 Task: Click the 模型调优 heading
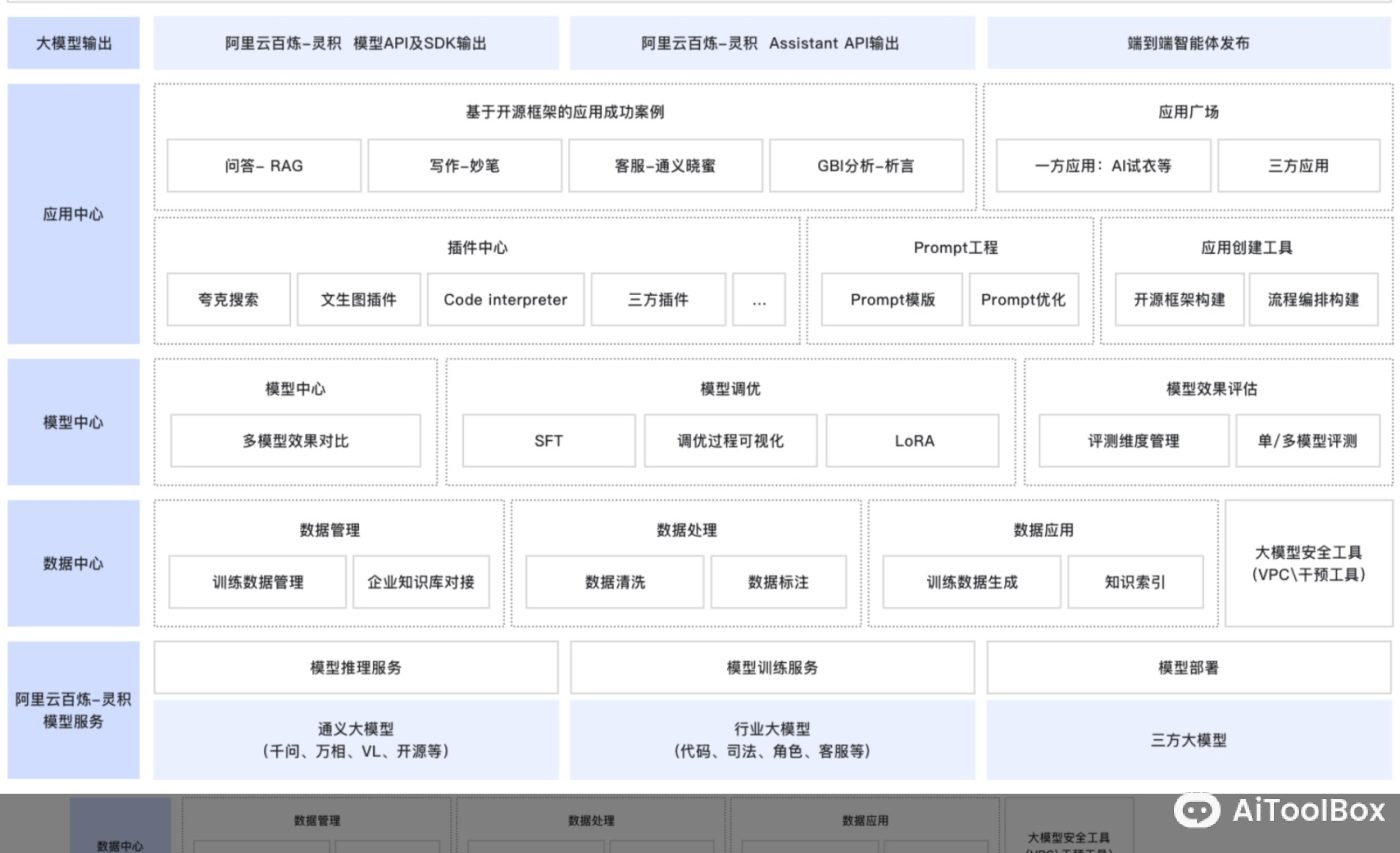730,389
